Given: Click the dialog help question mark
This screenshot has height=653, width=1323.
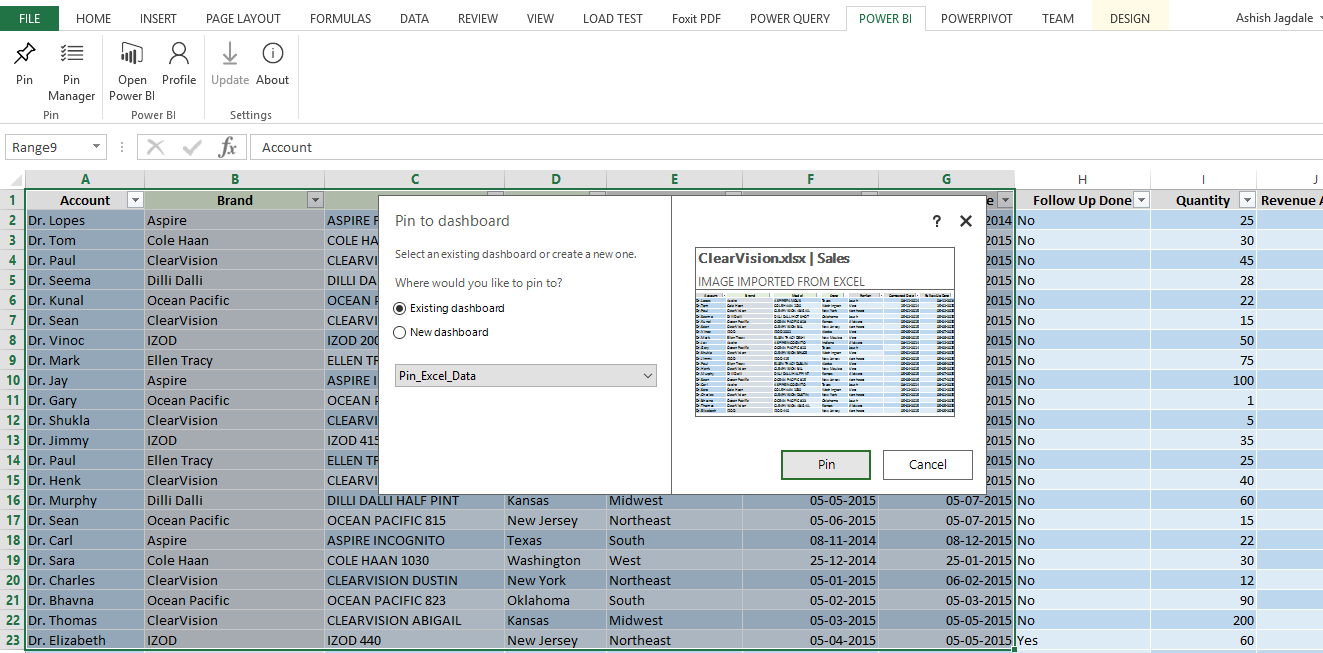Looking at the screenshot, I should coord(936,221).
